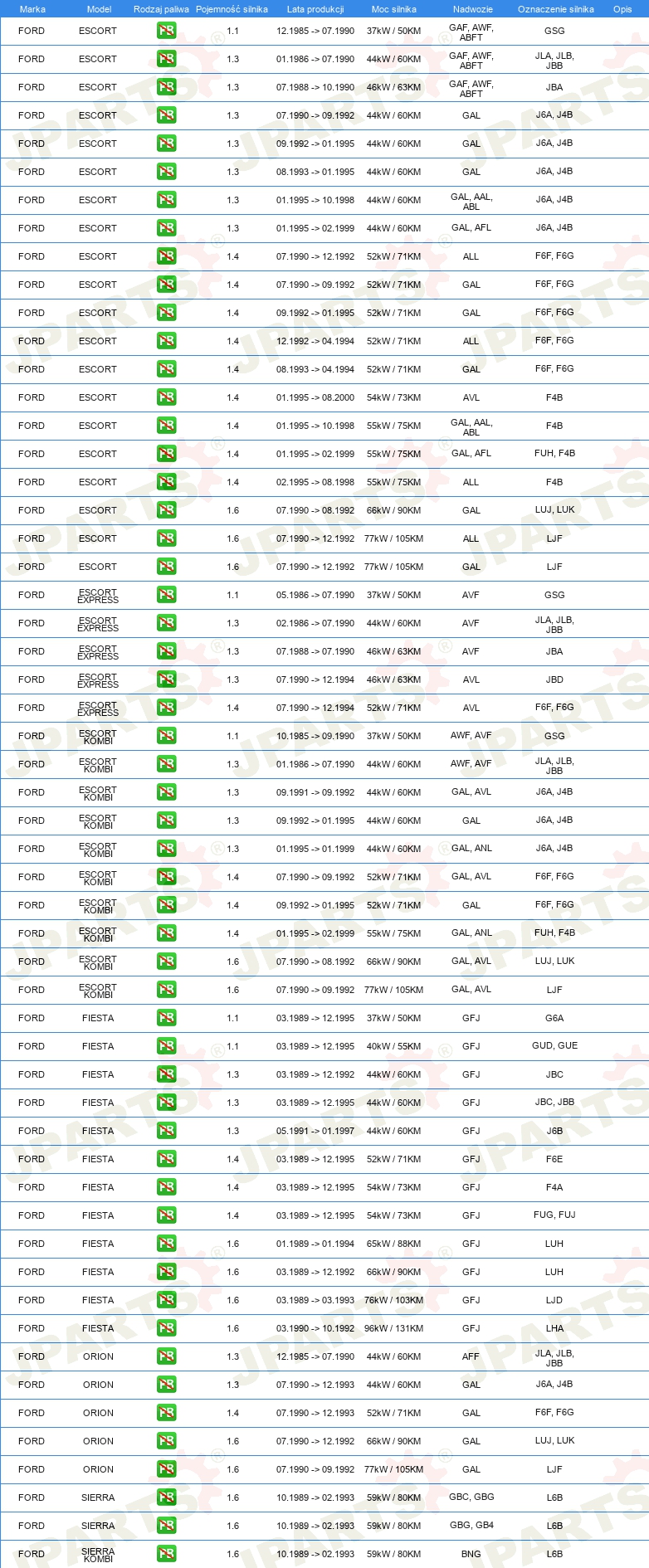Viewport: 649px width, 1568px height.
Task: Click fuel icon in Escort Kombi FUH, F4B row
Action: point(166,933)
